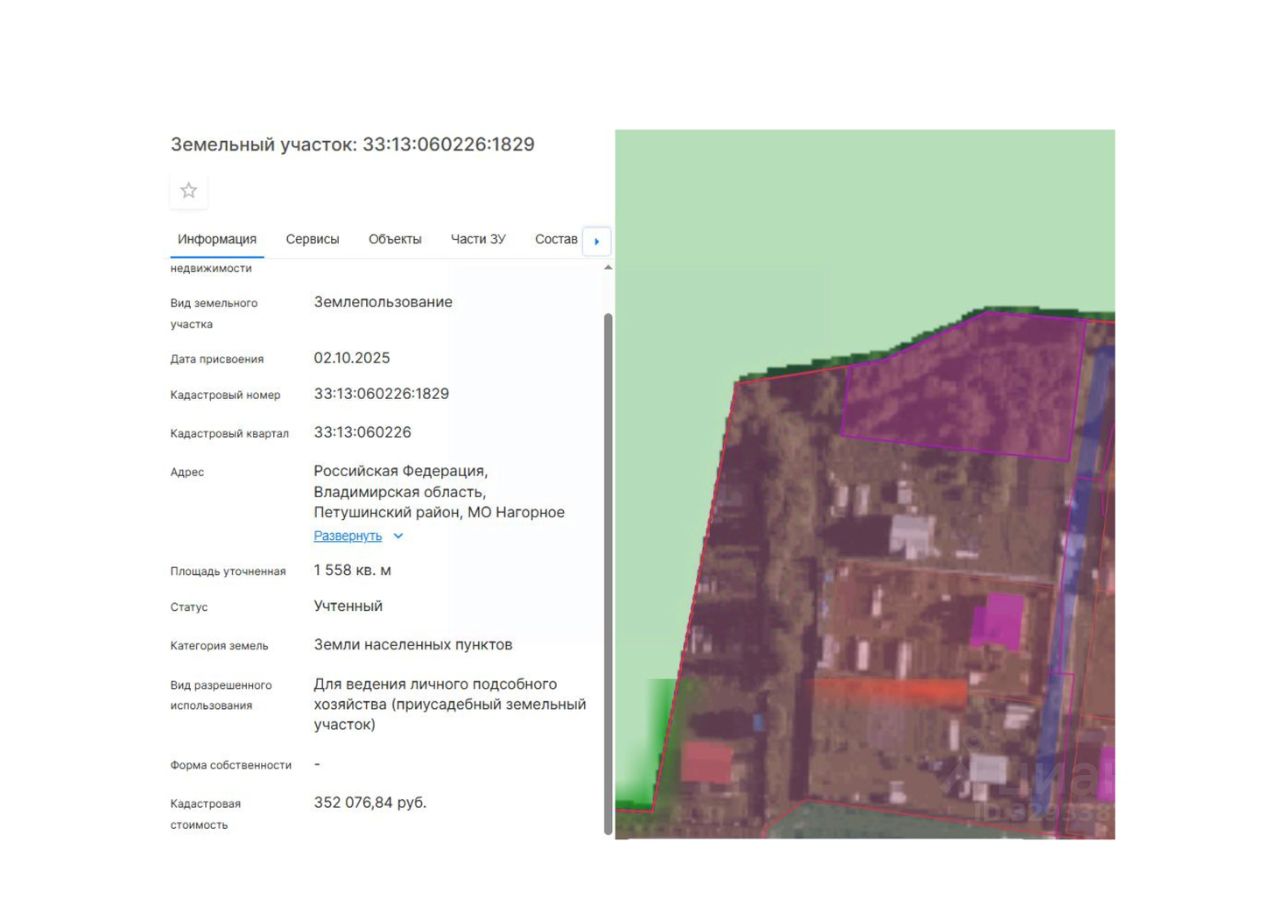Screen dimensions: 1280x905
Task: Click the Вид разрешенного использования label
Action: [221, 695]
